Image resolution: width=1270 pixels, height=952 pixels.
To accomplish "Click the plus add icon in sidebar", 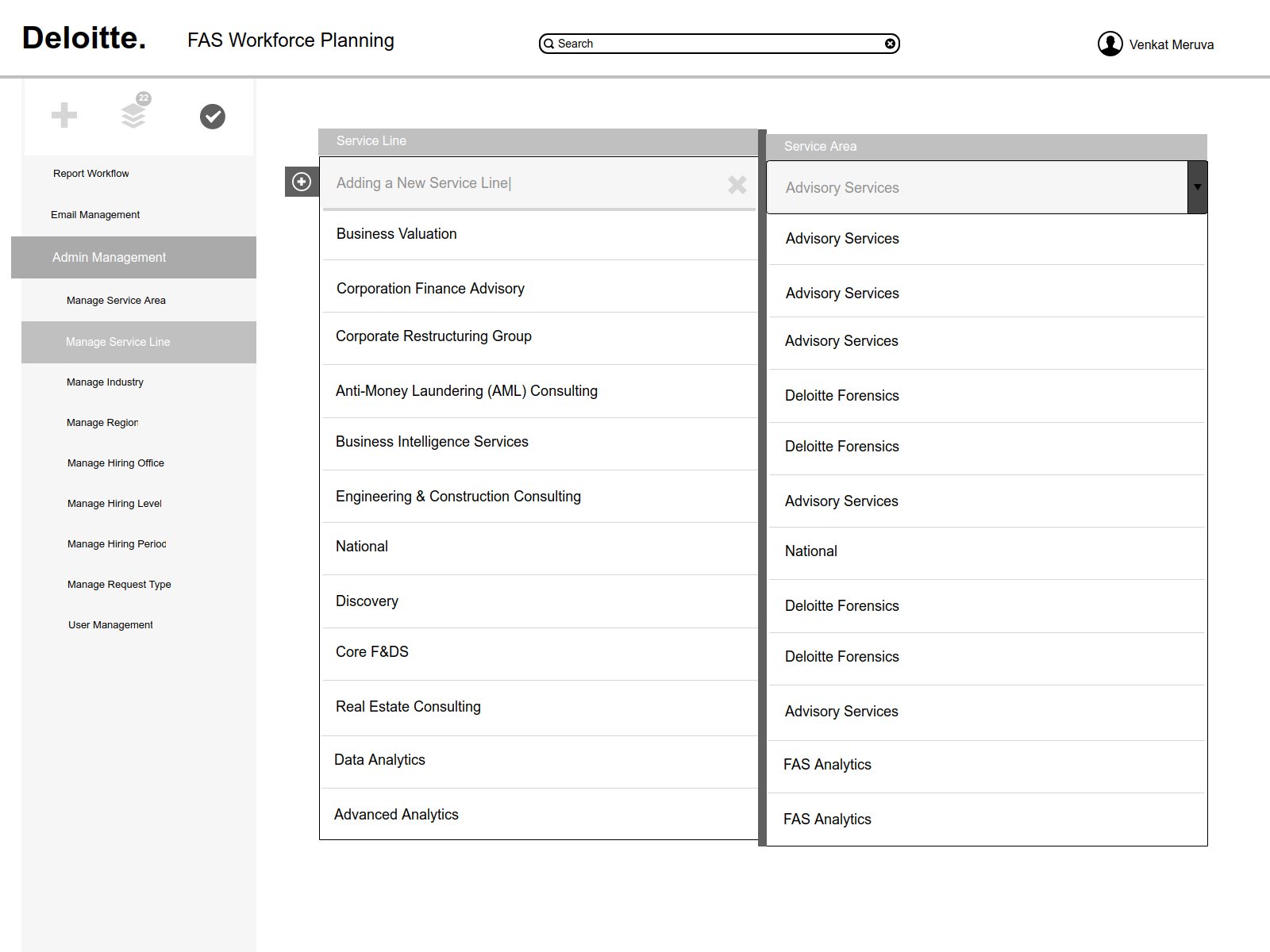I will click(64, 115).
